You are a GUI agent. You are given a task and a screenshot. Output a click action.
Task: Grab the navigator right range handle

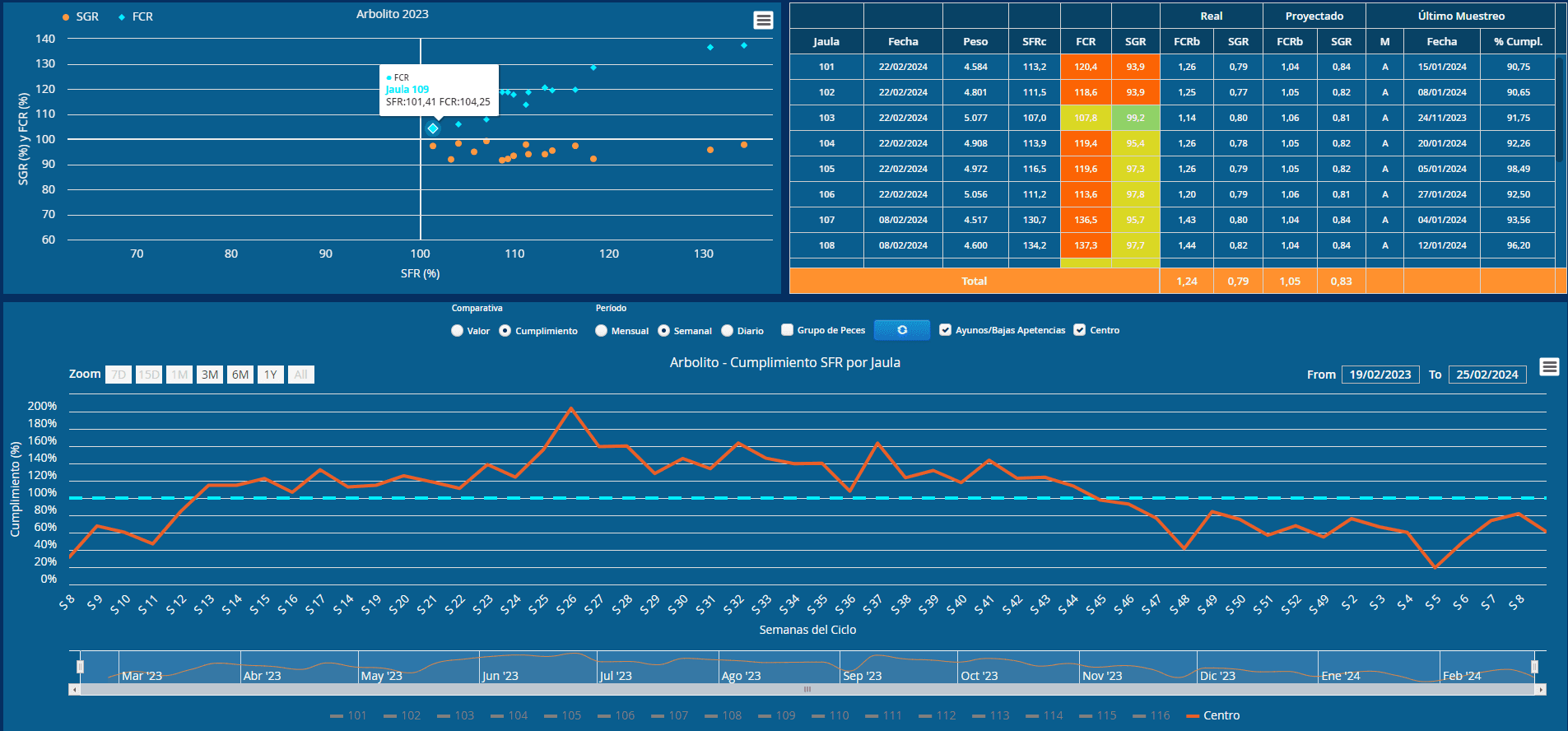pyautogui.click(x=1534, y=666)
